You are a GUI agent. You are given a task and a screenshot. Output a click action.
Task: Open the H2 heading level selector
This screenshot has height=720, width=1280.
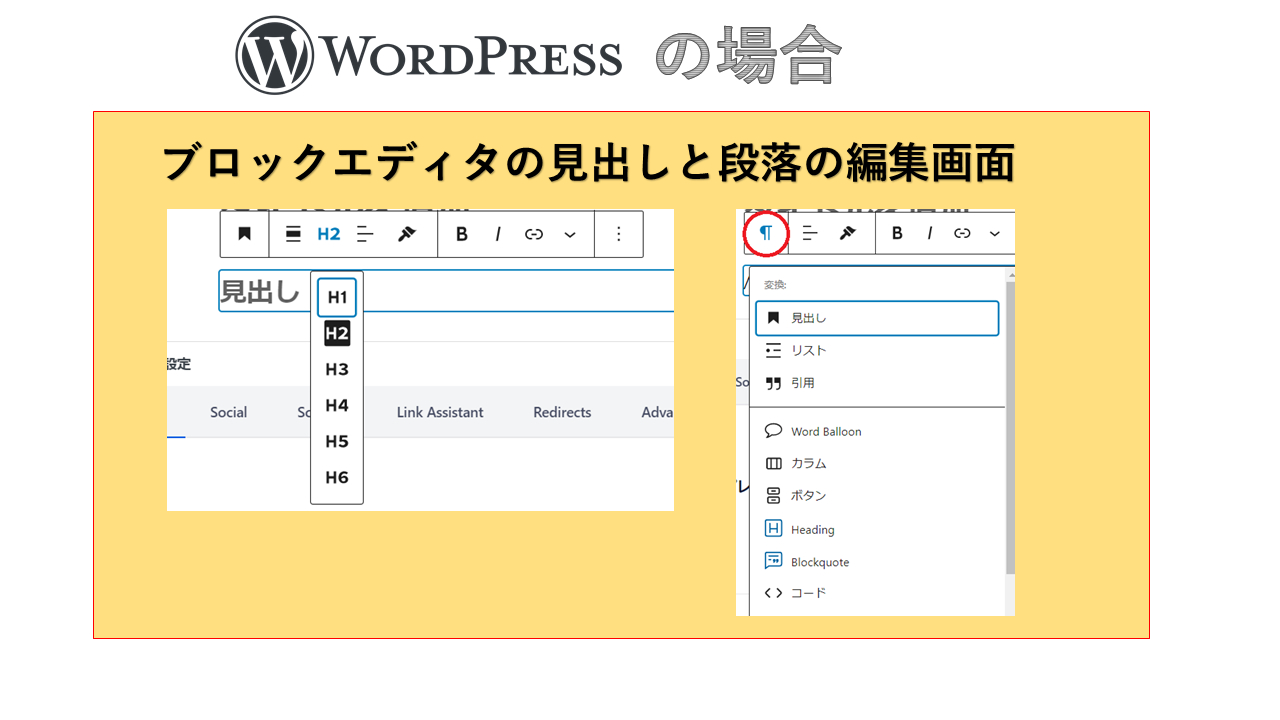tap(329, 234)
